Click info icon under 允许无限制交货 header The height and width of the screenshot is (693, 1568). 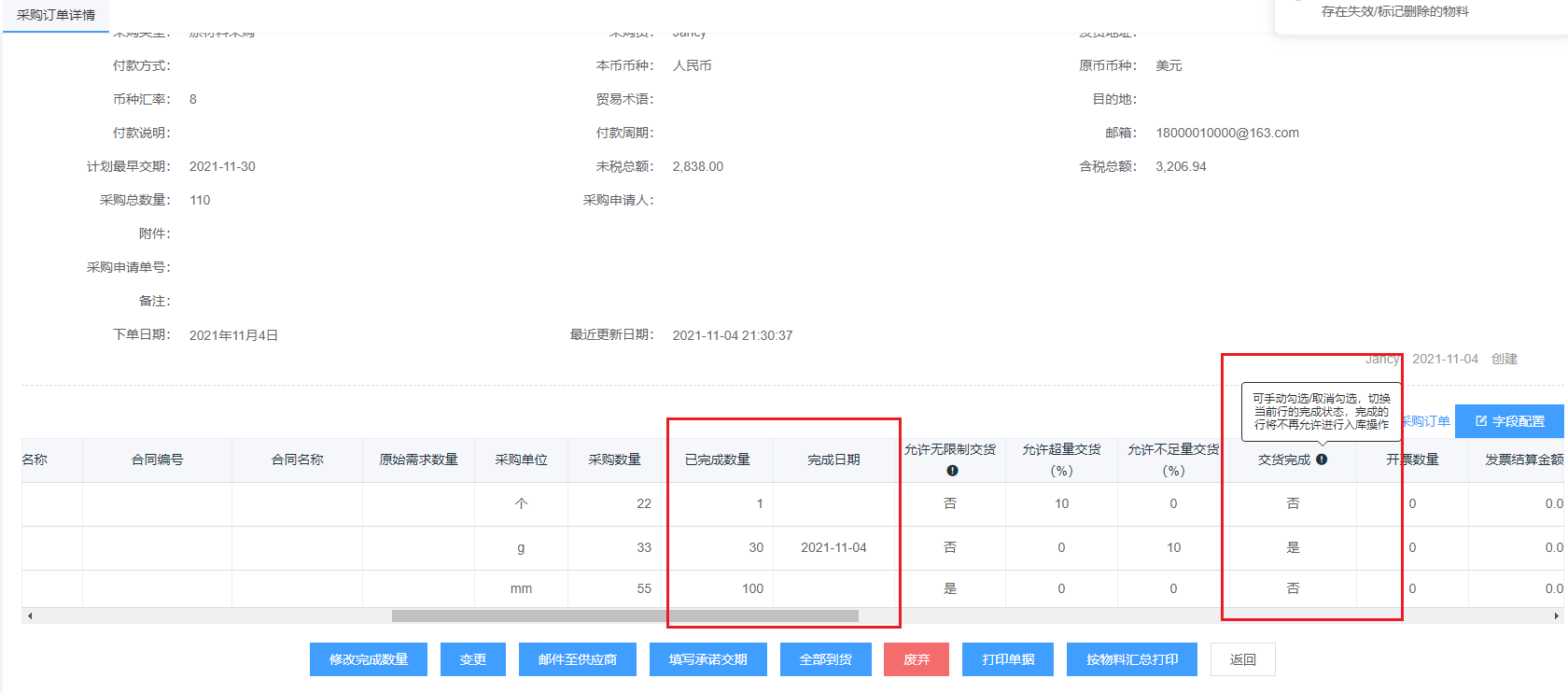coord(951,471)
